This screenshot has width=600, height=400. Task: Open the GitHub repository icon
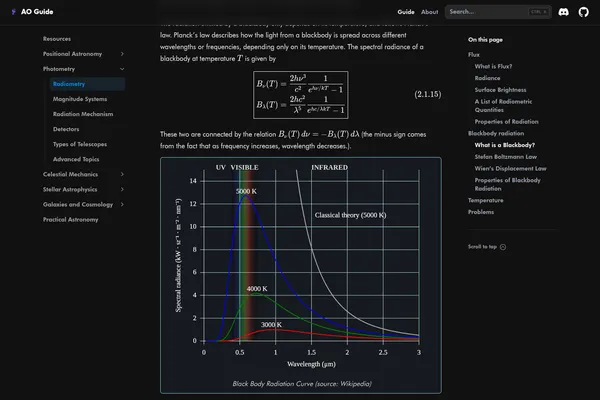[x=584, y=12]
